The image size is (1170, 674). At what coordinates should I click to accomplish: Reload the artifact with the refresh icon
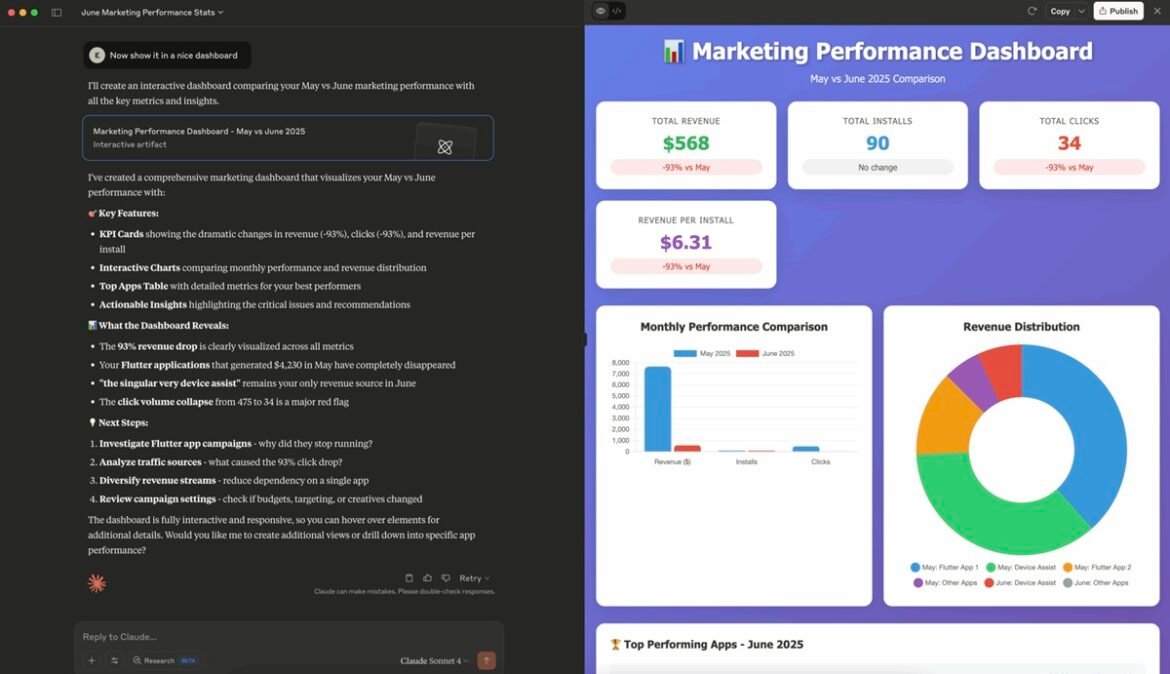[x=1031, y=11]
